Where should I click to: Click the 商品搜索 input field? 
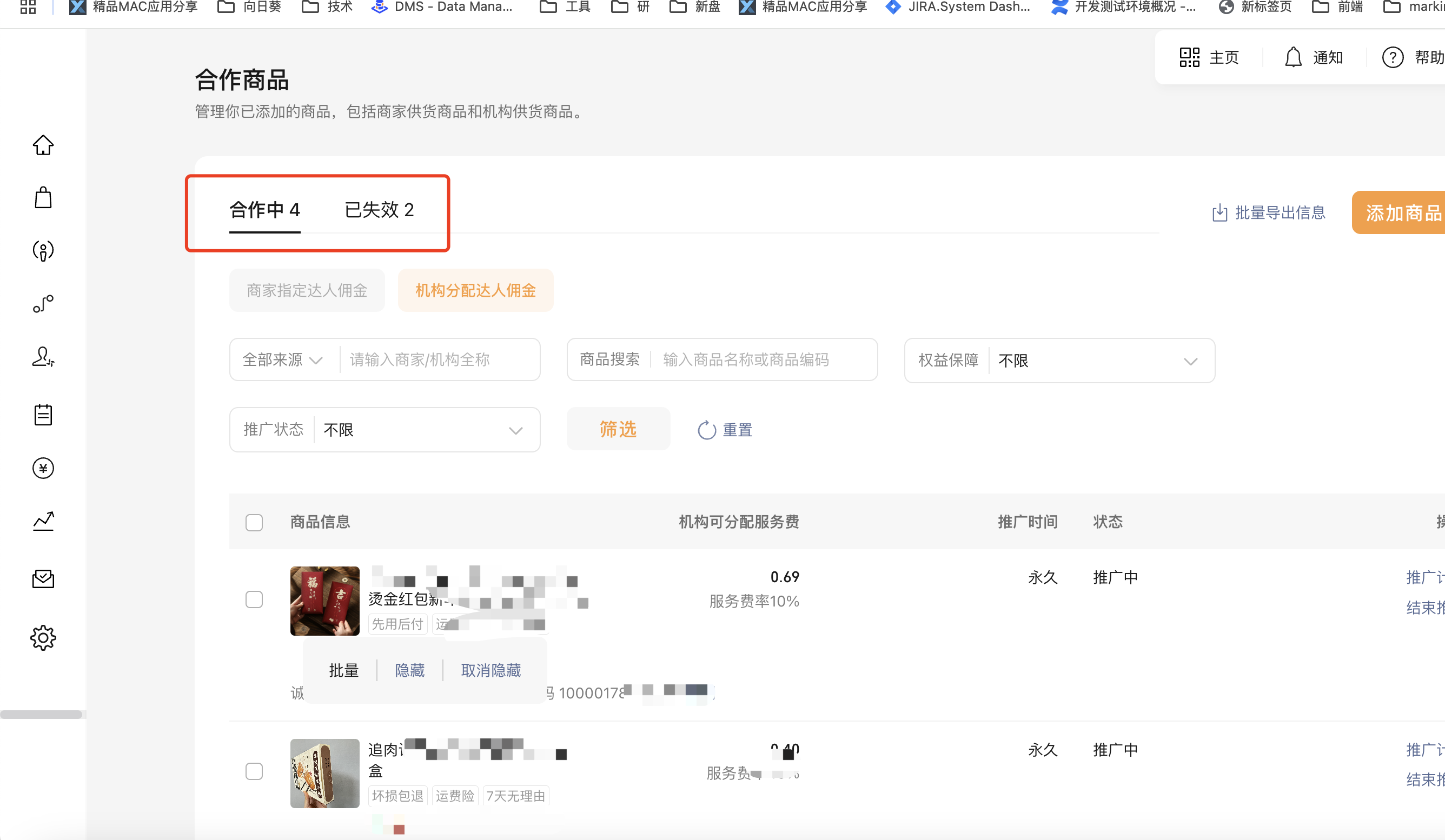(x=745, y=360)
